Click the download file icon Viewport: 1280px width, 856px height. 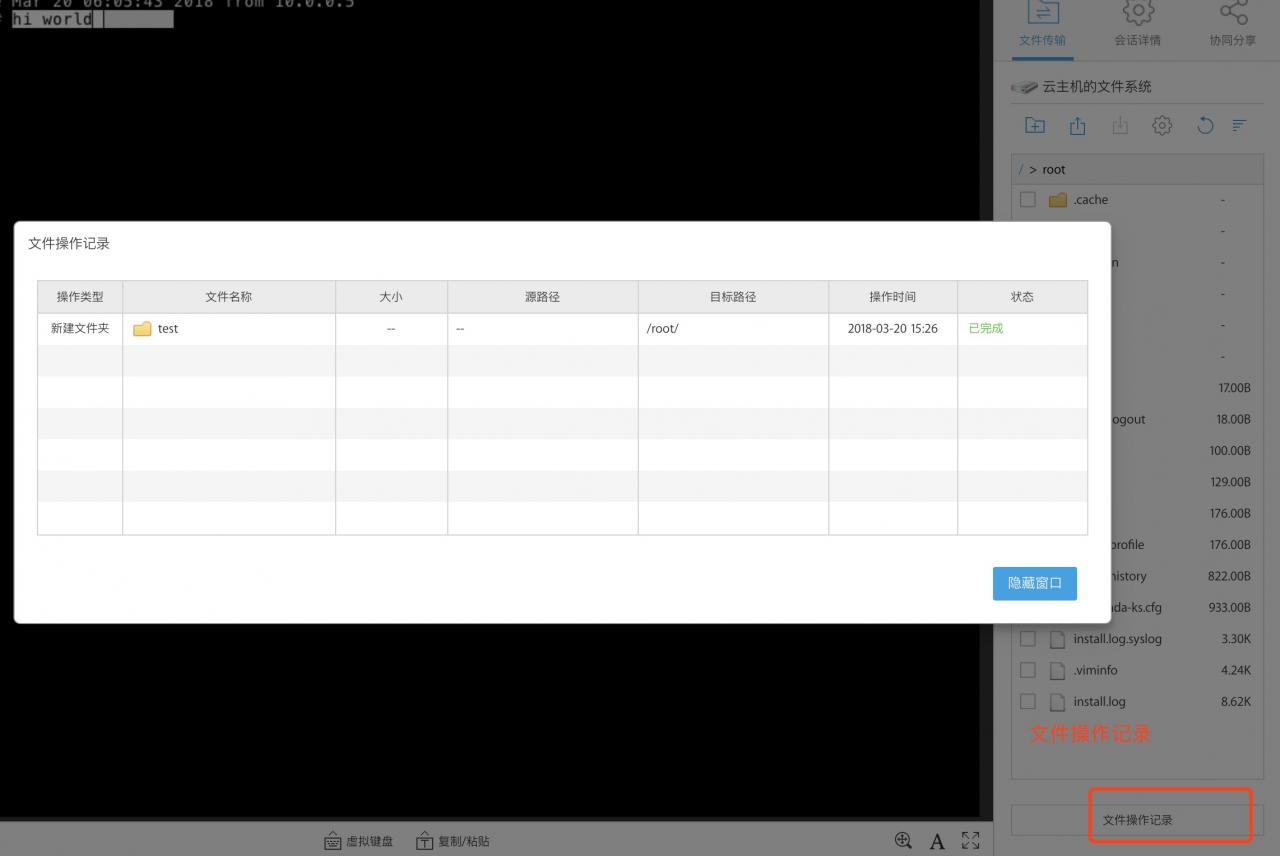coord(1120,126)
